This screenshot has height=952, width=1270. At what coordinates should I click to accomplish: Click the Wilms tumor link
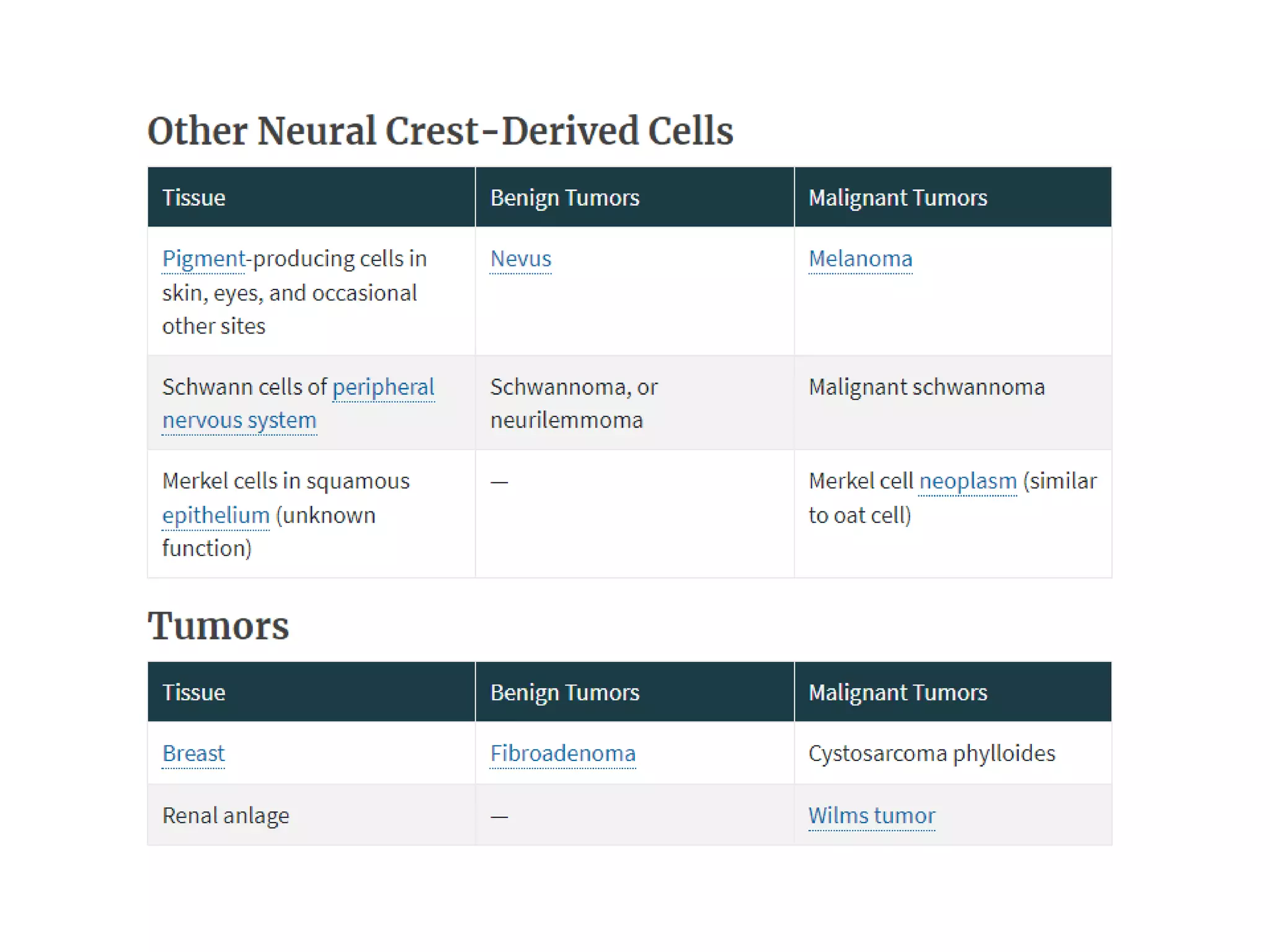[871, 815]
